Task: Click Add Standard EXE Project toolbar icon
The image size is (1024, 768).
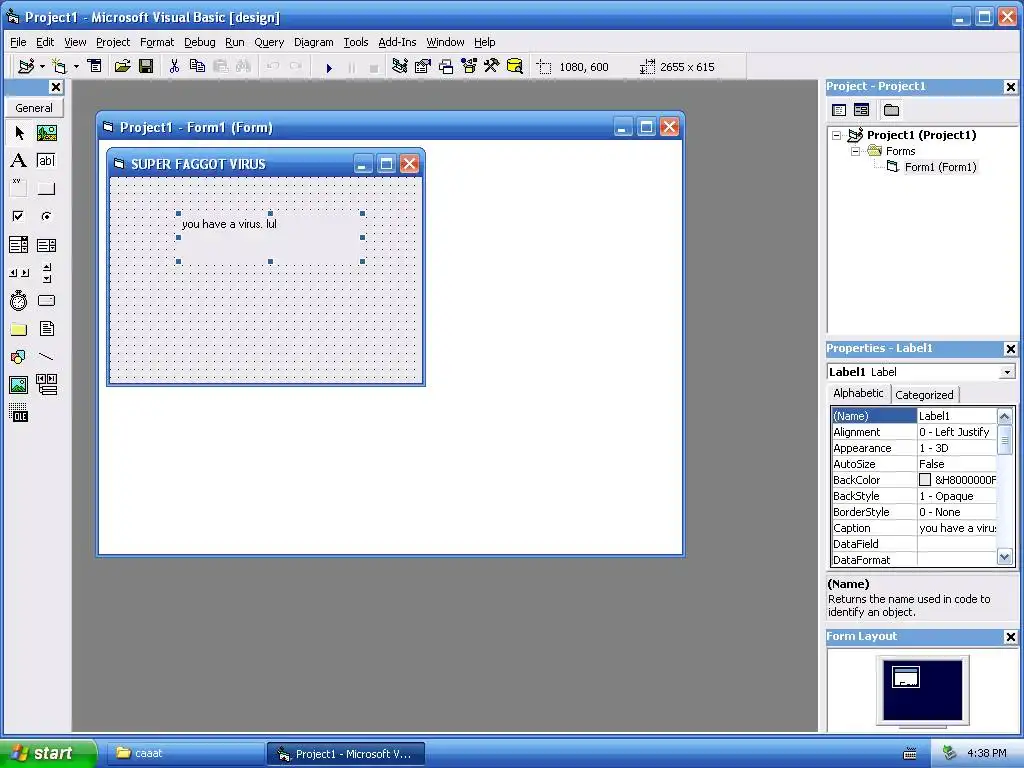Action: click(x=26, y=66)
